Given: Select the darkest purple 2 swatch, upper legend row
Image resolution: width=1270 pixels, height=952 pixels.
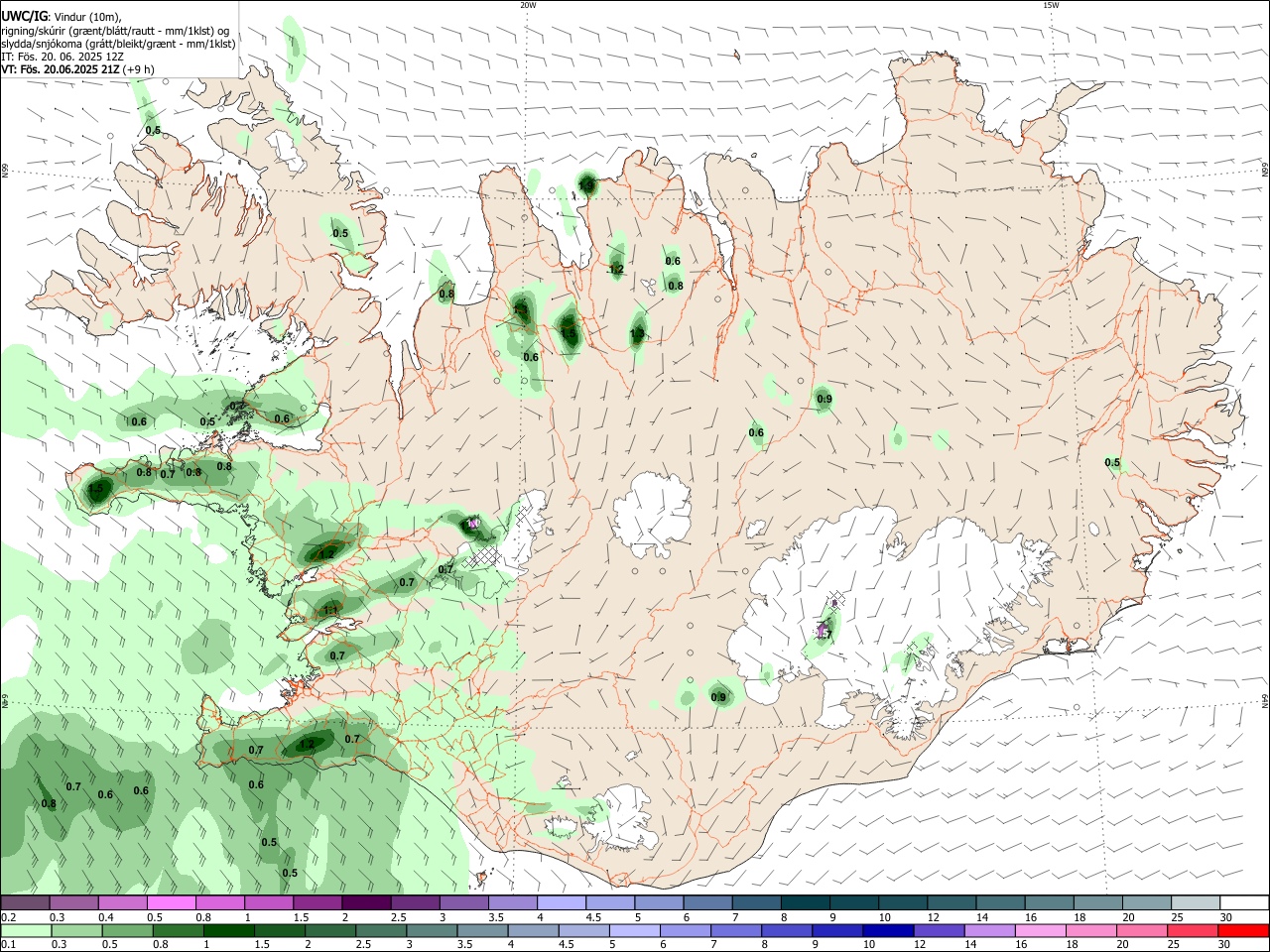Looking at the screenshot, I should pos(366,902).
